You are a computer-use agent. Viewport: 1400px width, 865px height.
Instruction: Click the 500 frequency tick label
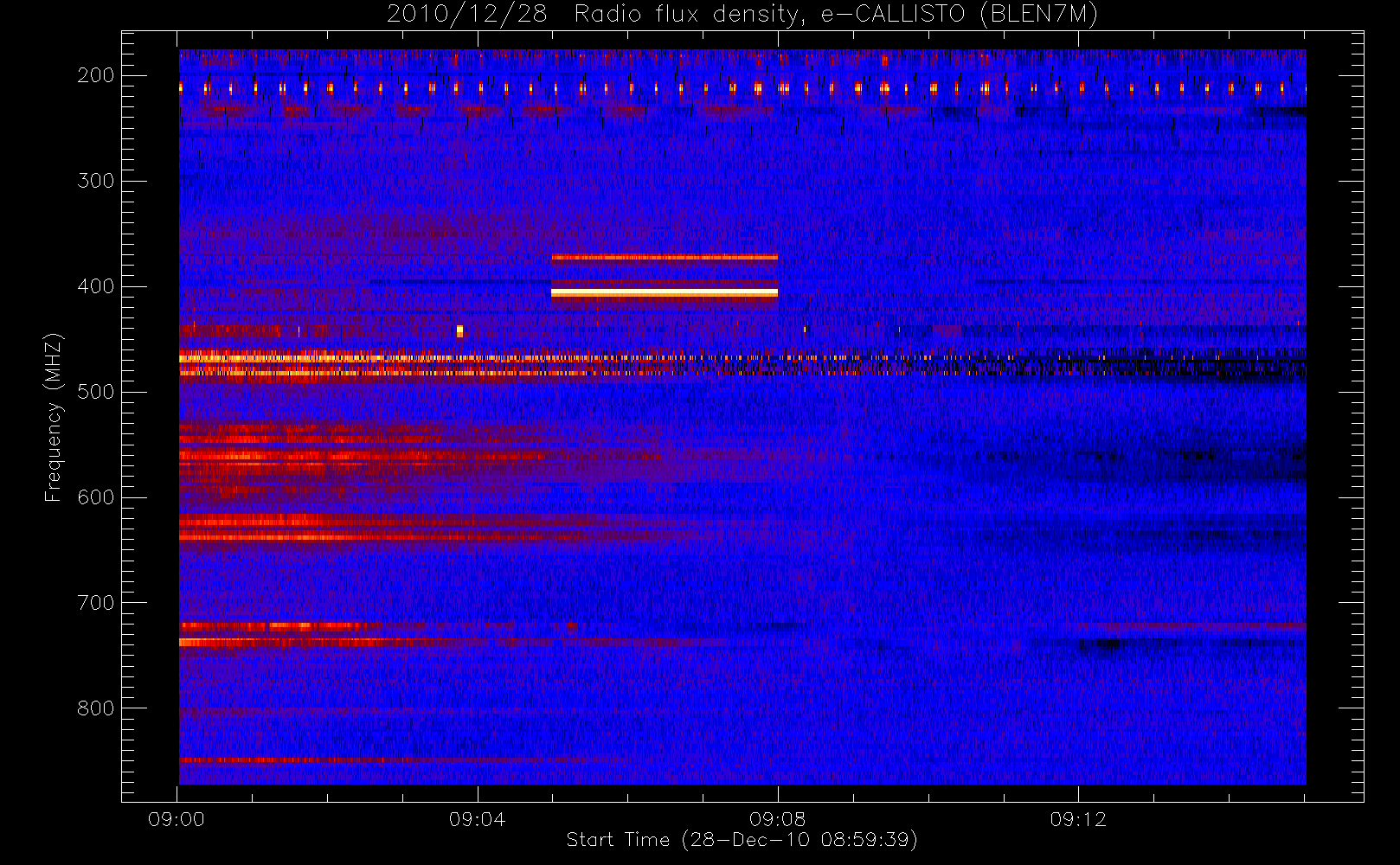point(96,392)
